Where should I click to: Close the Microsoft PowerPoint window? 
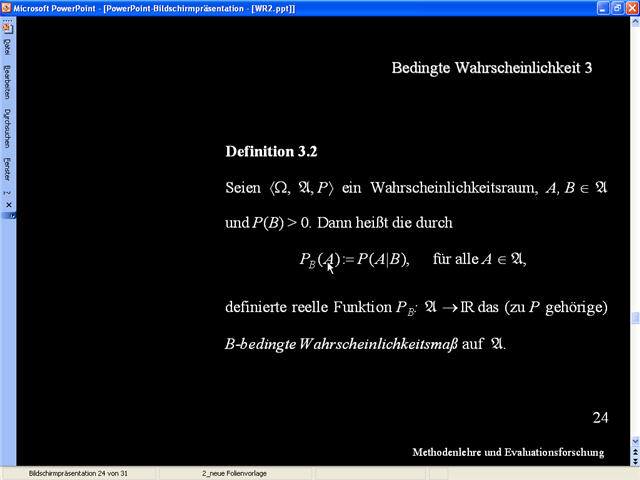[630, 8]
